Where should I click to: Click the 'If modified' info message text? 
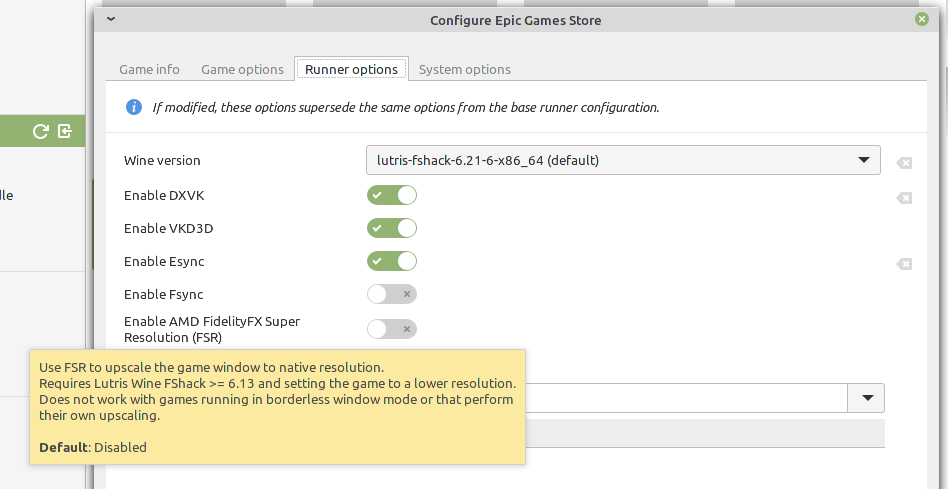coord(406,108)
